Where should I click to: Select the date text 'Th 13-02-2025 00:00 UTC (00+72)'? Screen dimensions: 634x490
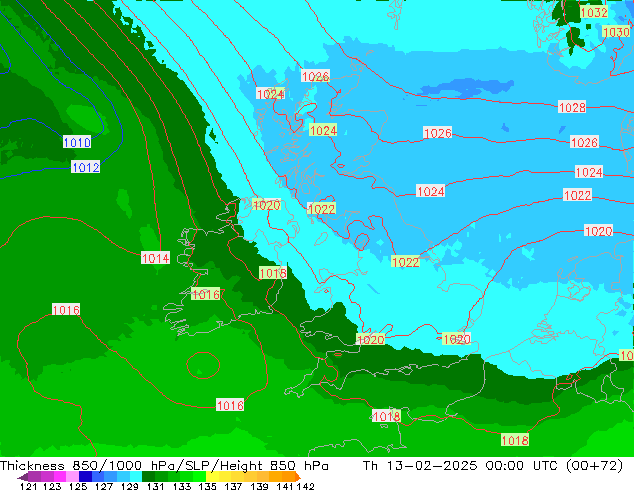coord(493,466)
